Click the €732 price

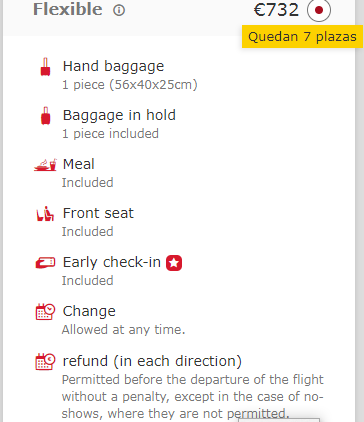276,10
